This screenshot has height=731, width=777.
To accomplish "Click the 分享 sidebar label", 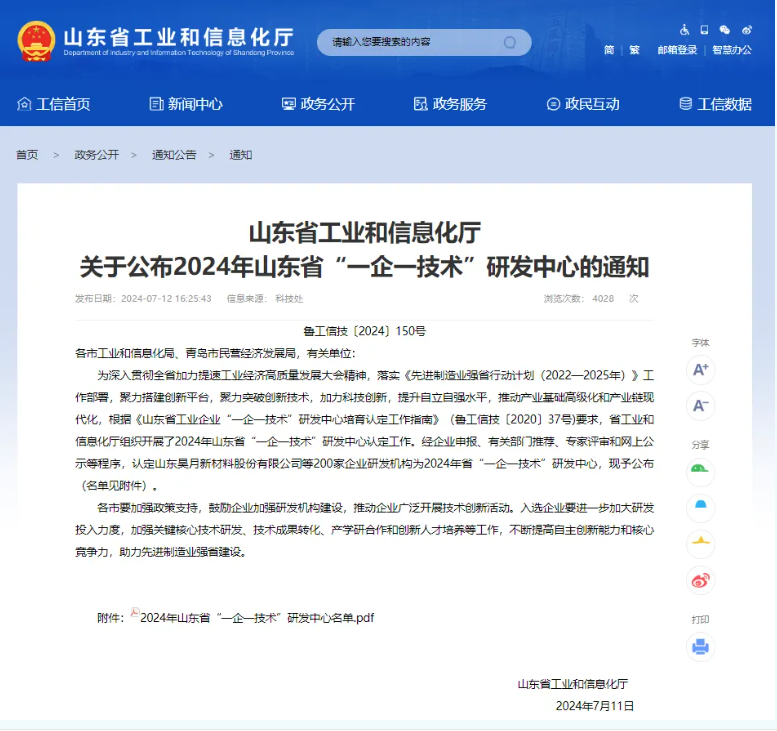I will [x=700, y=445].
